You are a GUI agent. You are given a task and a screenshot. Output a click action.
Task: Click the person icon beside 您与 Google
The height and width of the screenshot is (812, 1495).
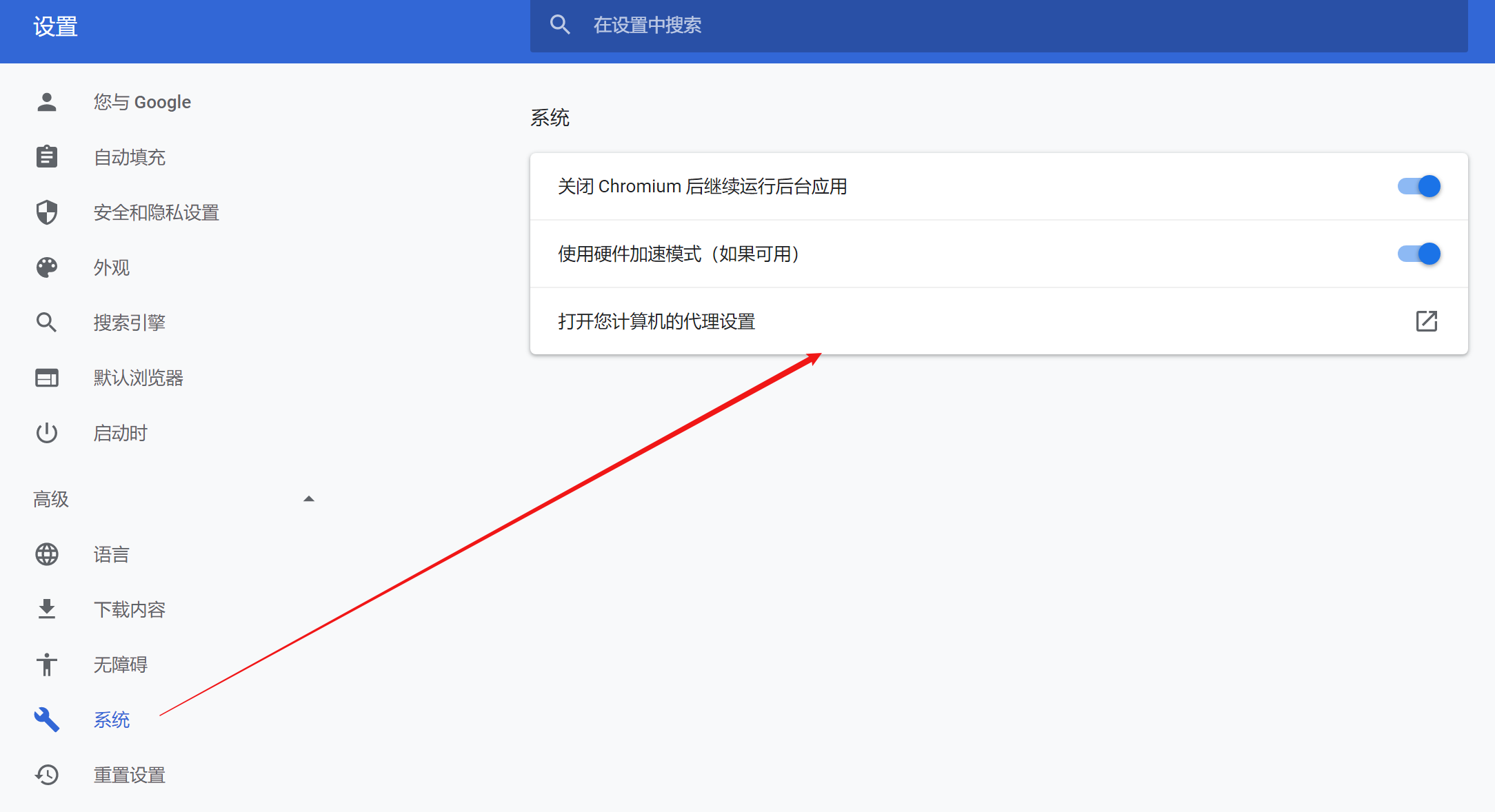coord(47,102)
